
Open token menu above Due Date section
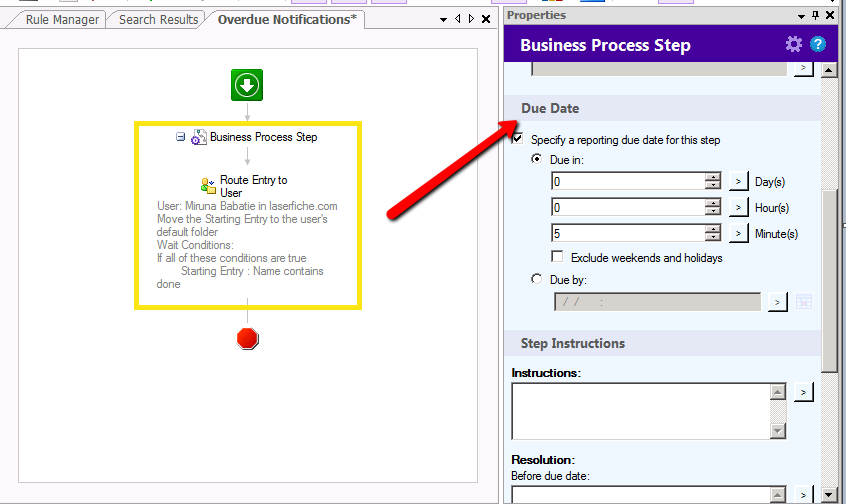point(803,68)
